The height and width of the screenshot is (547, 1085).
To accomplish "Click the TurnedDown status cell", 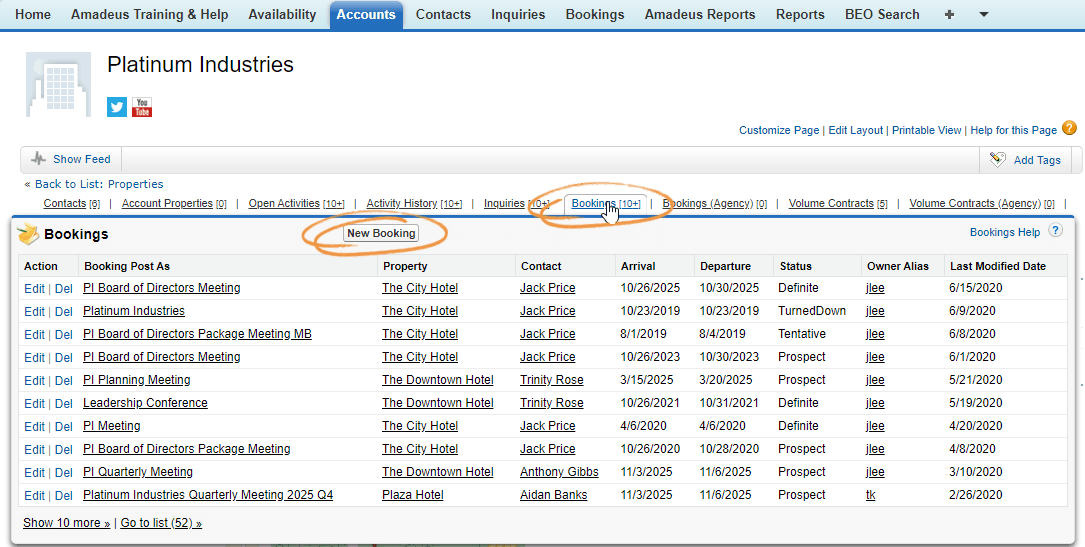I will coord(812,311).
